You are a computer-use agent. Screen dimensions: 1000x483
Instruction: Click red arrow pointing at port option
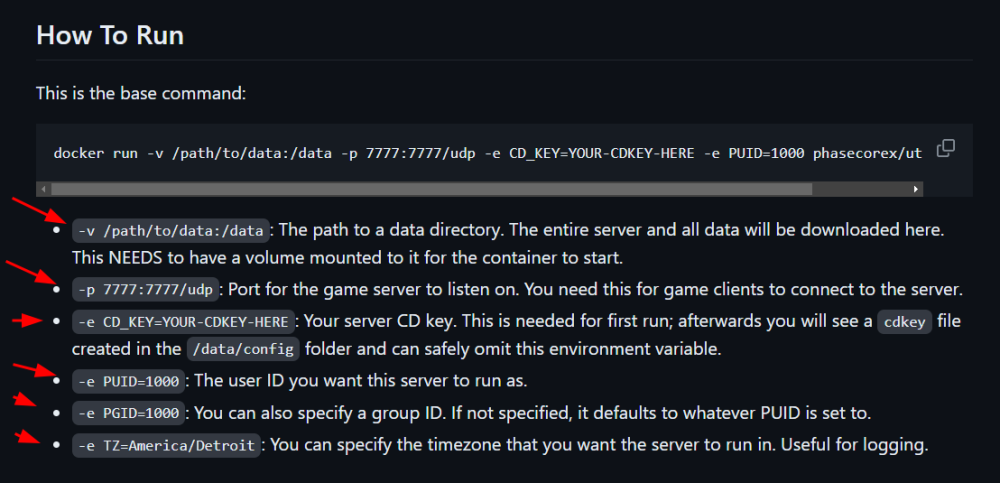pos(31,272)
